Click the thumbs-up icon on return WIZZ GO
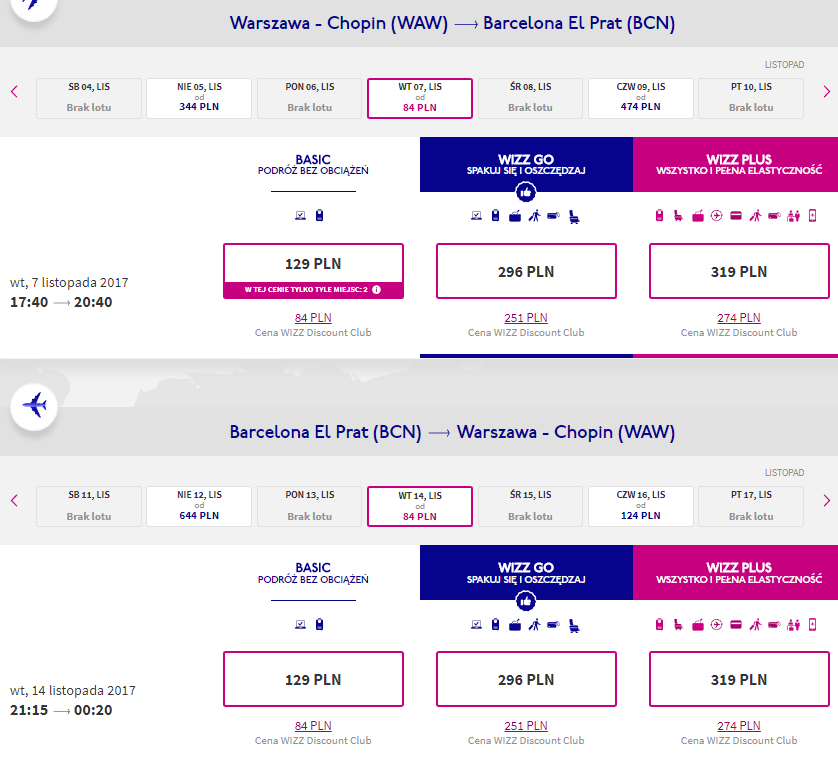The height and width of the screenshot is (758, 838). (x=526, y=601)
